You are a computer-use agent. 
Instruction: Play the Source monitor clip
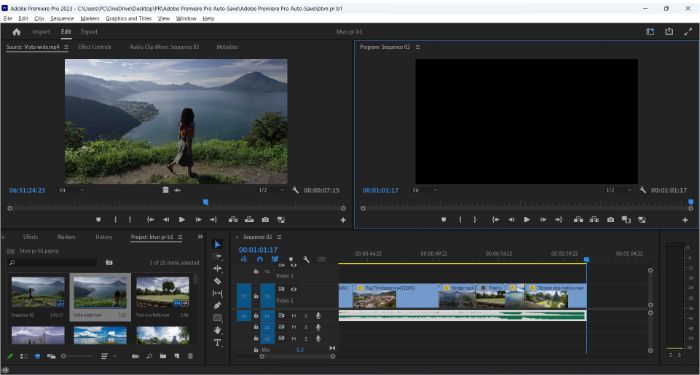182,220
